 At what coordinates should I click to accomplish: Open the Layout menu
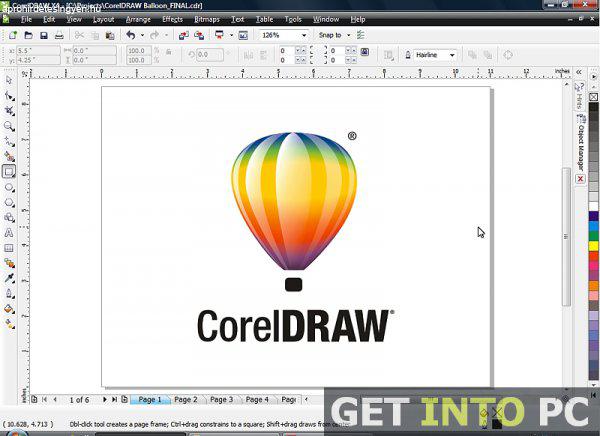click(x=104, y=19)
